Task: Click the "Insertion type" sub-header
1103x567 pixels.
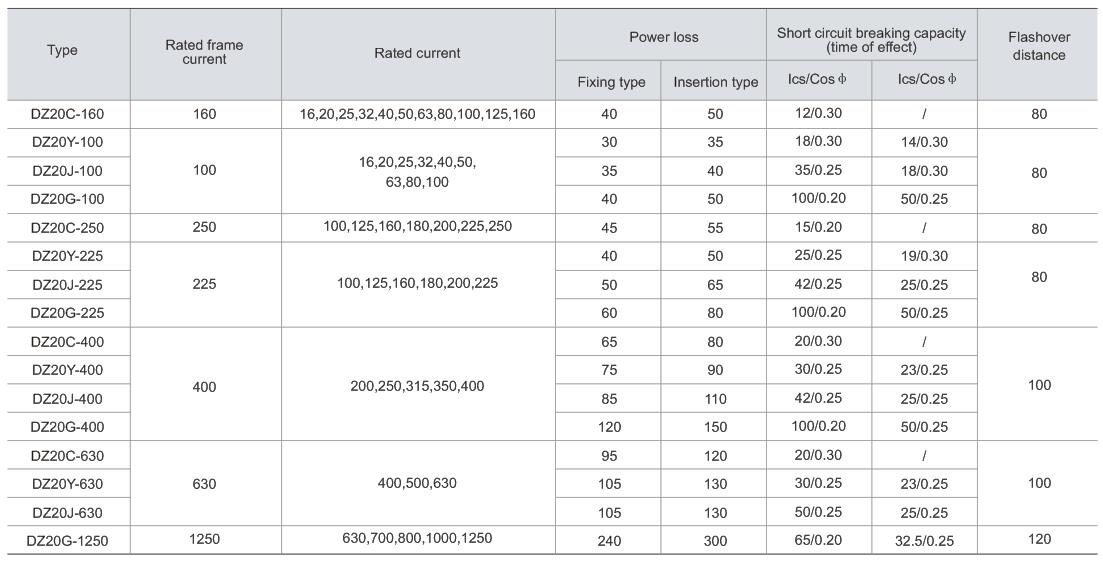Action: point(716,82)
